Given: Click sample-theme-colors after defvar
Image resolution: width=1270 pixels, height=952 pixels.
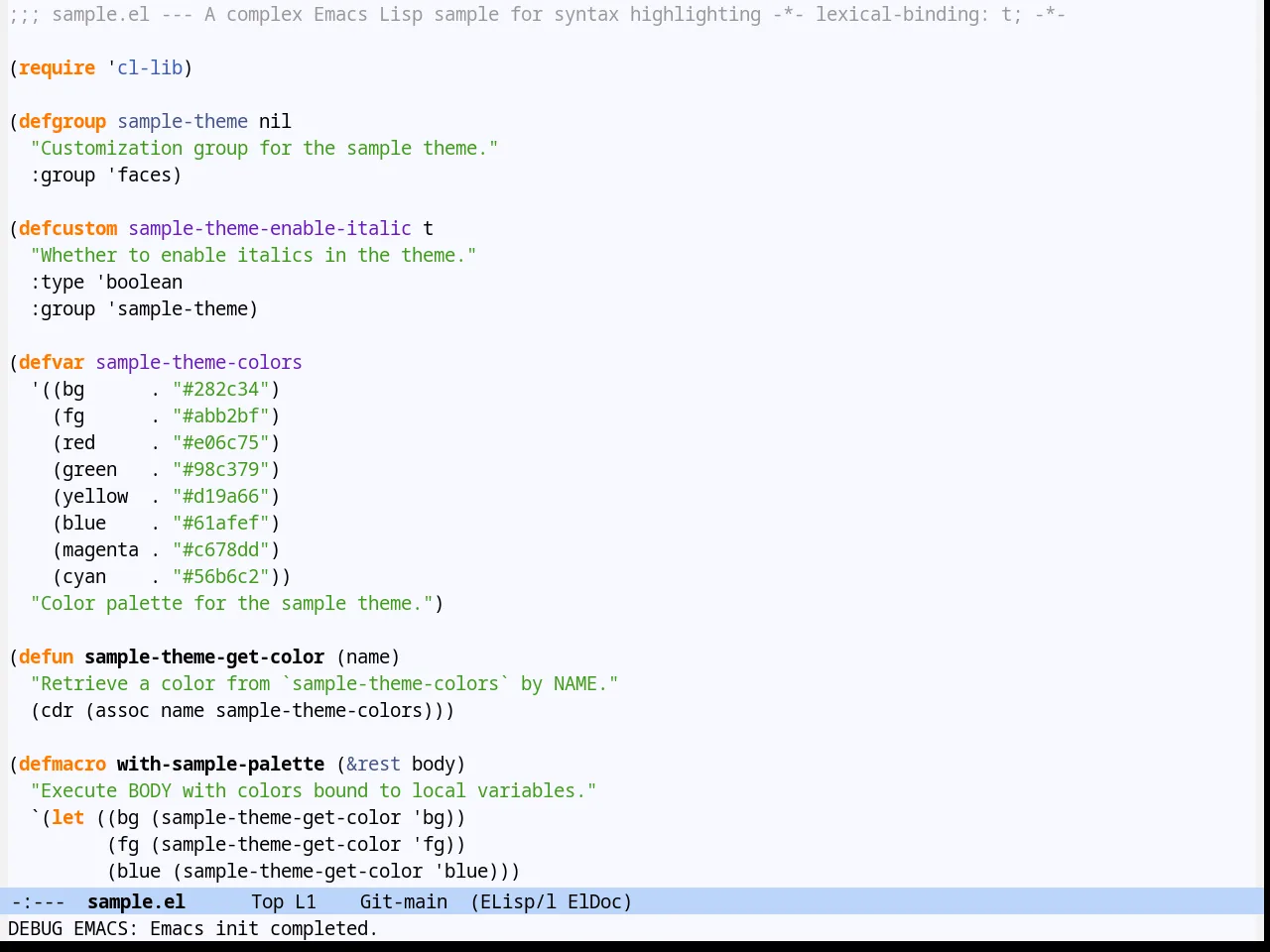Looking at the screenshot, I should click(x=198, y=362).
